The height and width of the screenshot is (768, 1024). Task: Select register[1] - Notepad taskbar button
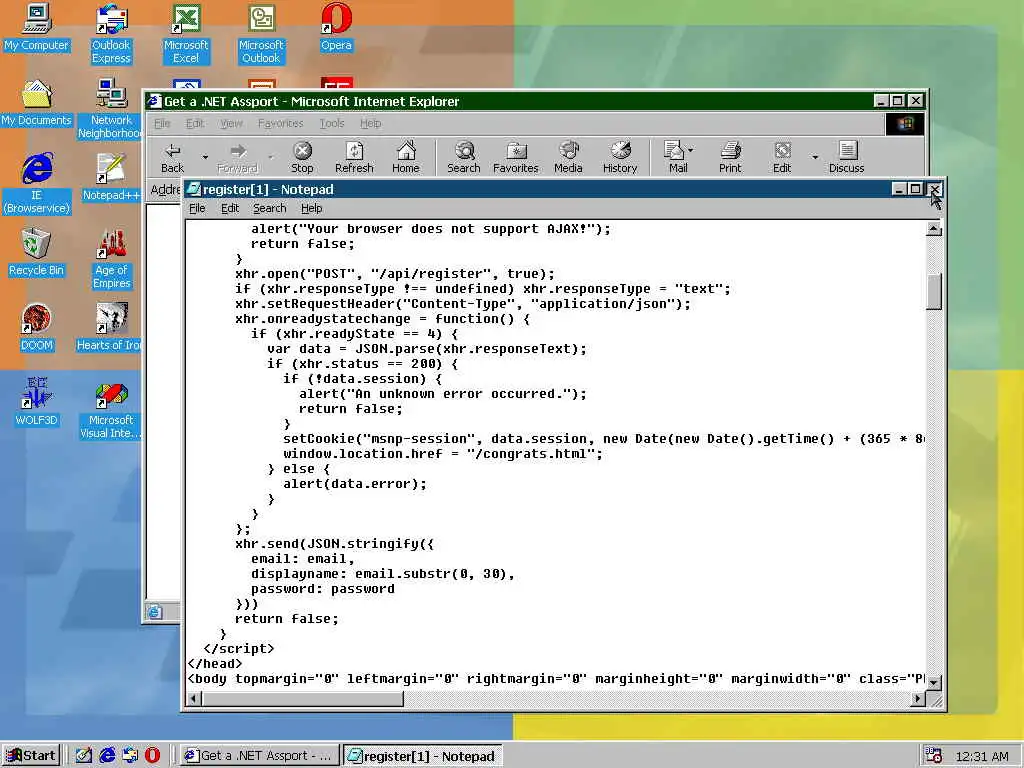(423, 756)
